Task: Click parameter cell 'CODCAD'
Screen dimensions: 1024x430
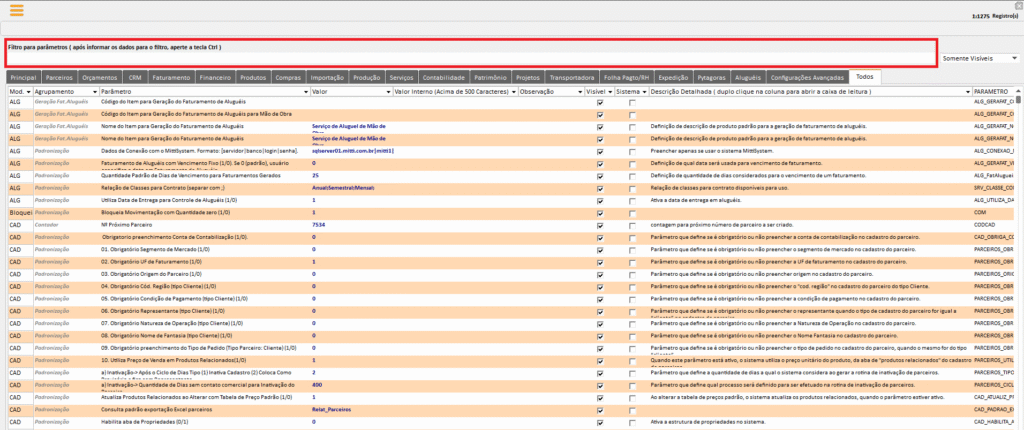Action: (x=984, y=225)
